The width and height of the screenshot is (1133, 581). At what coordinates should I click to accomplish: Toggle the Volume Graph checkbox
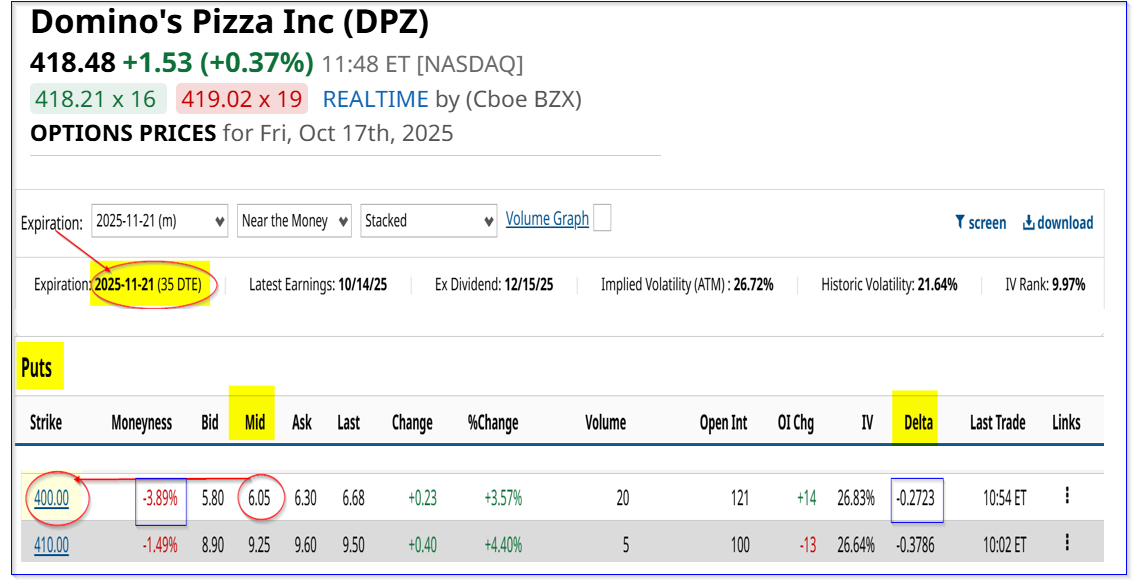[602, 218]
